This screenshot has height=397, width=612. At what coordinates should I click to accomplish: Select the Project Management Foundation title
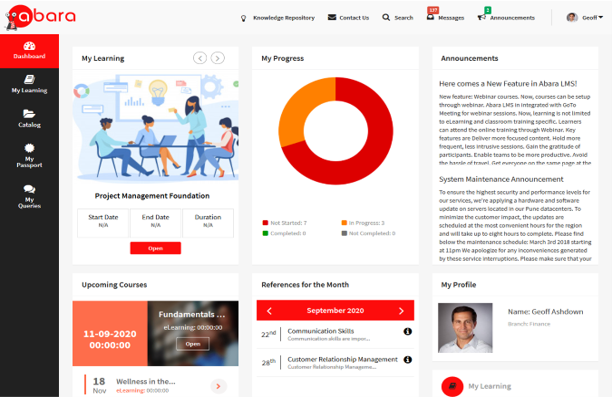[x=152, y=196]
